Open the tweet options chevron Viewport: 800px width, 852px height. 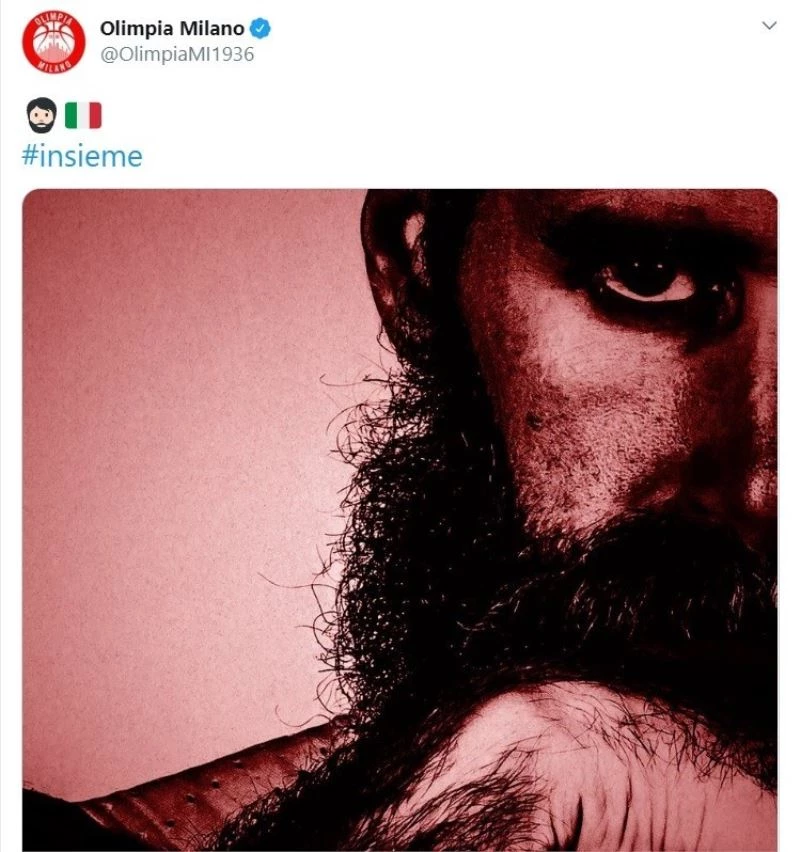tap(769, 26)
